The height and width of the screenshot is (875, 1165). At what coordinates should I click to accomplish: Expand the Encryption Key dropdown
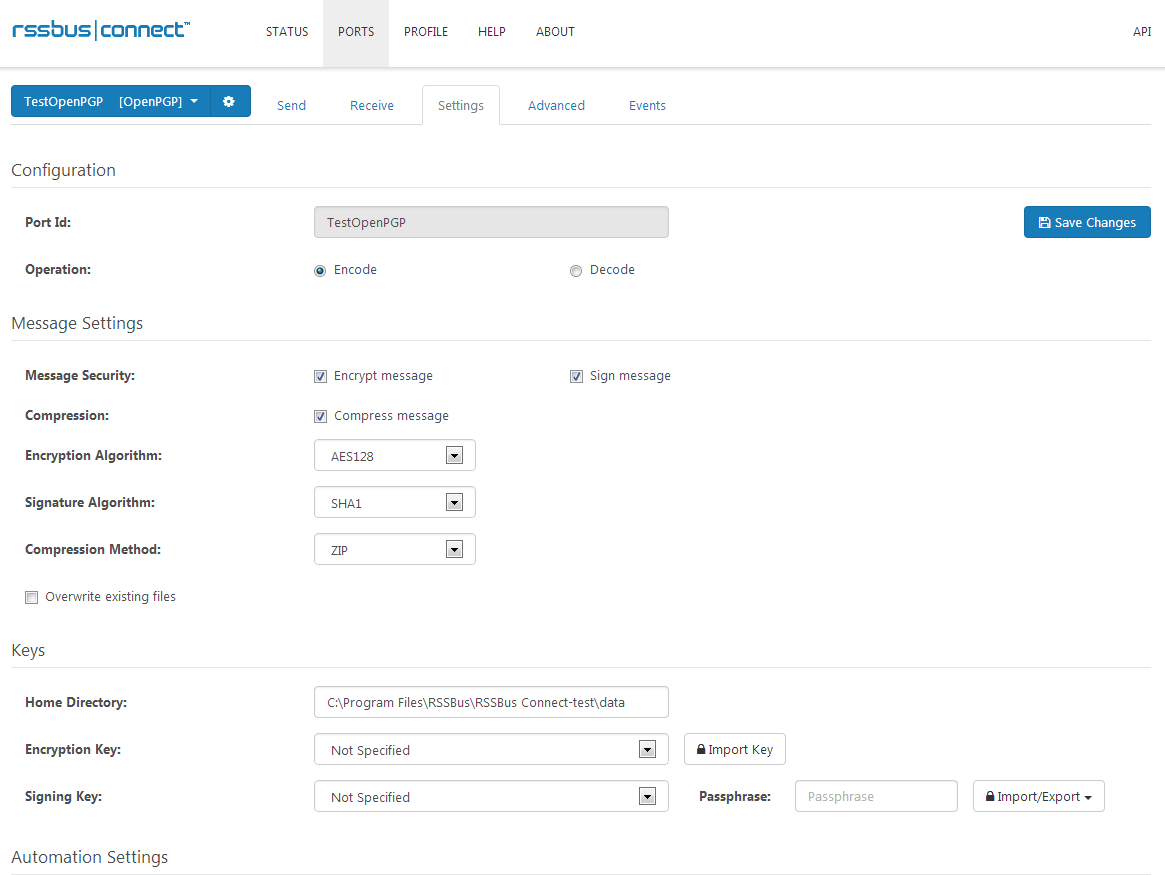pyautogui.click(x=490, y=750)
